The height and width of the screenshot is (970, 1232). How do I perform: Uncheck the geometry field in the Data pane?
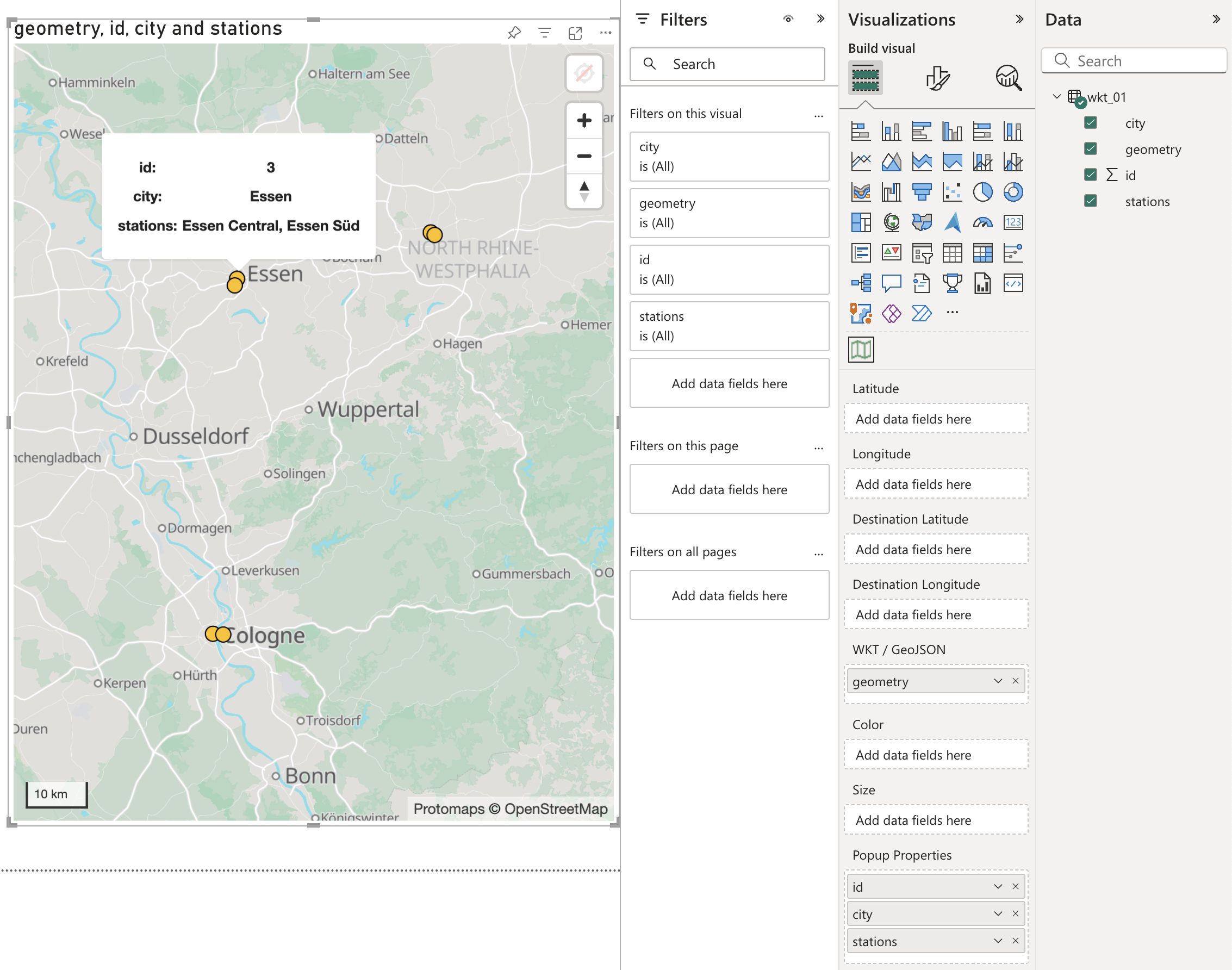pyautogui.click(x=1090, y=149)
